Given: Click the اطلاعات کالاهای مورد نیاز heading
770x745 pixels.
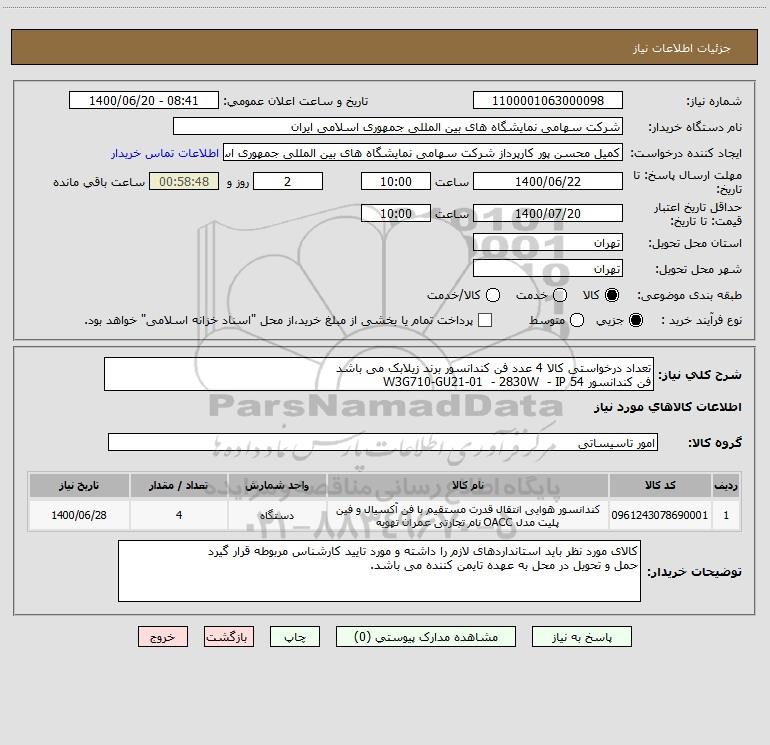Looking at the screenshot, I should coord(668,407).
